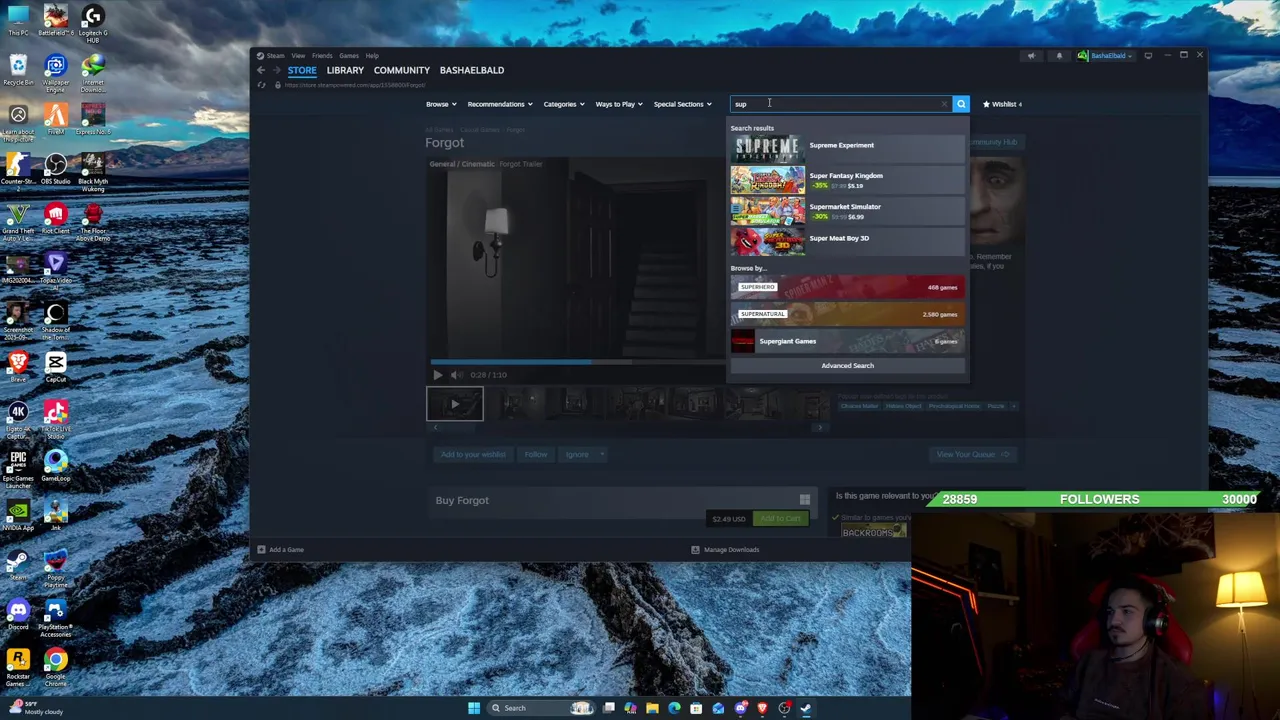
Task: Click the Follow button
Action: pos(536,454)
